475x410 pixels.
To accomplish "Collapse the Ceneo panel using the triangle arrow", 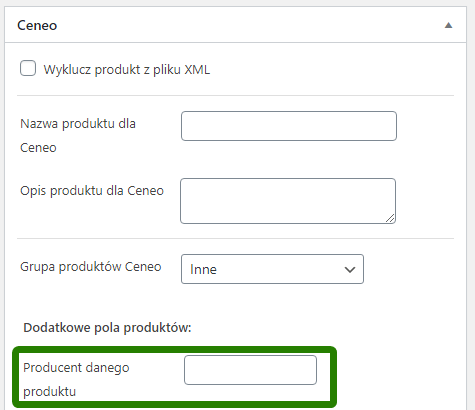I will pyautogui.click(x=448, y=25).
